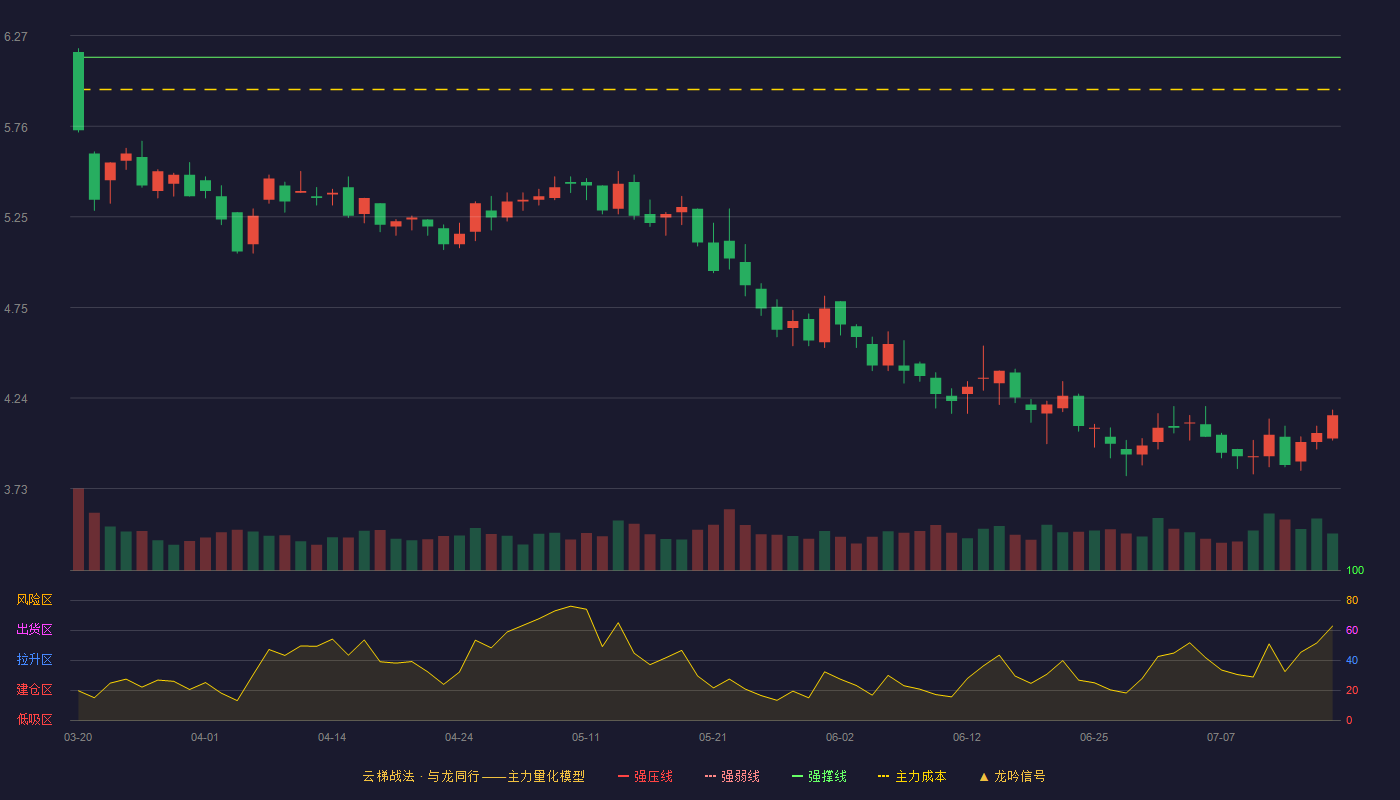Click the indicator line peak near 05-11
Viewport: 1400px width, 800px height.
point(571,606)
